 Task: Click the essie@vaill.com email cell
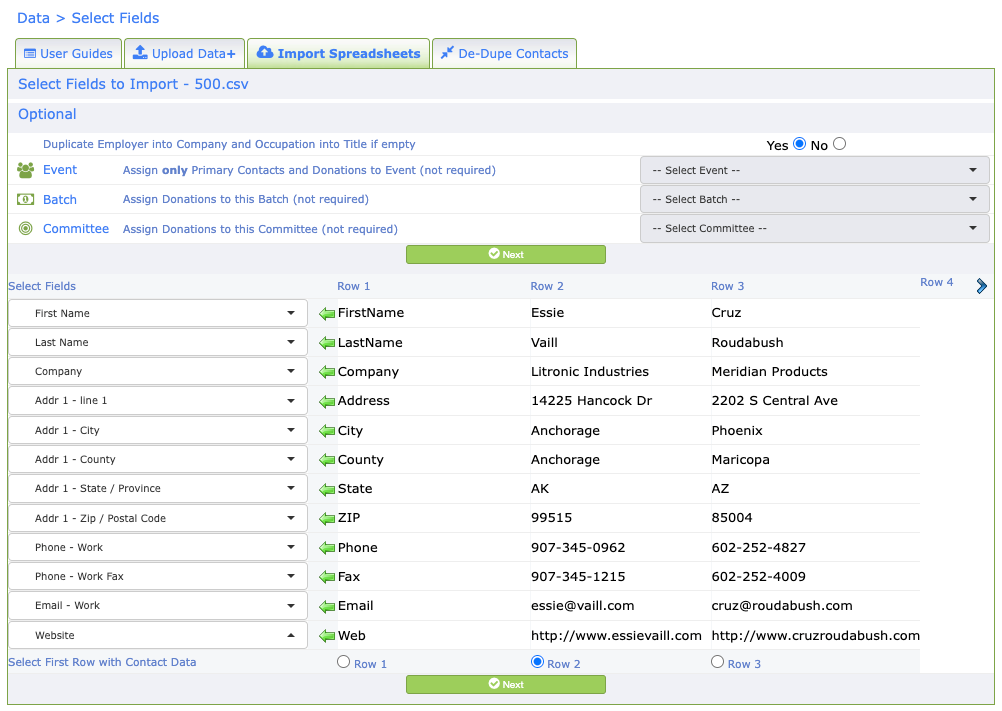pos(583,606)
